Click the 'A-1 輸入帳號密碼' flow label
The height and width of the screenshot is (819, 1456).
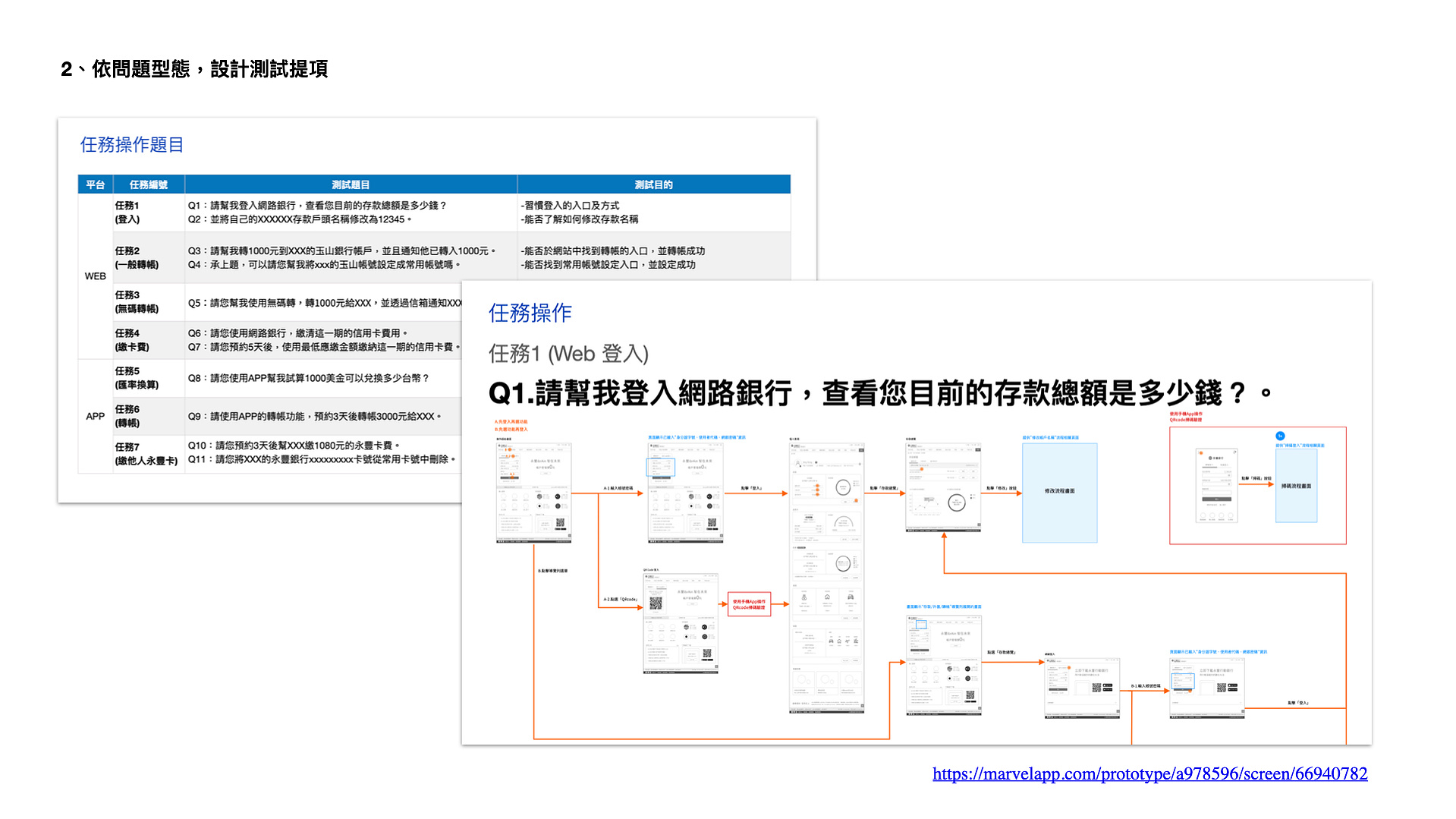click(618, 488)
